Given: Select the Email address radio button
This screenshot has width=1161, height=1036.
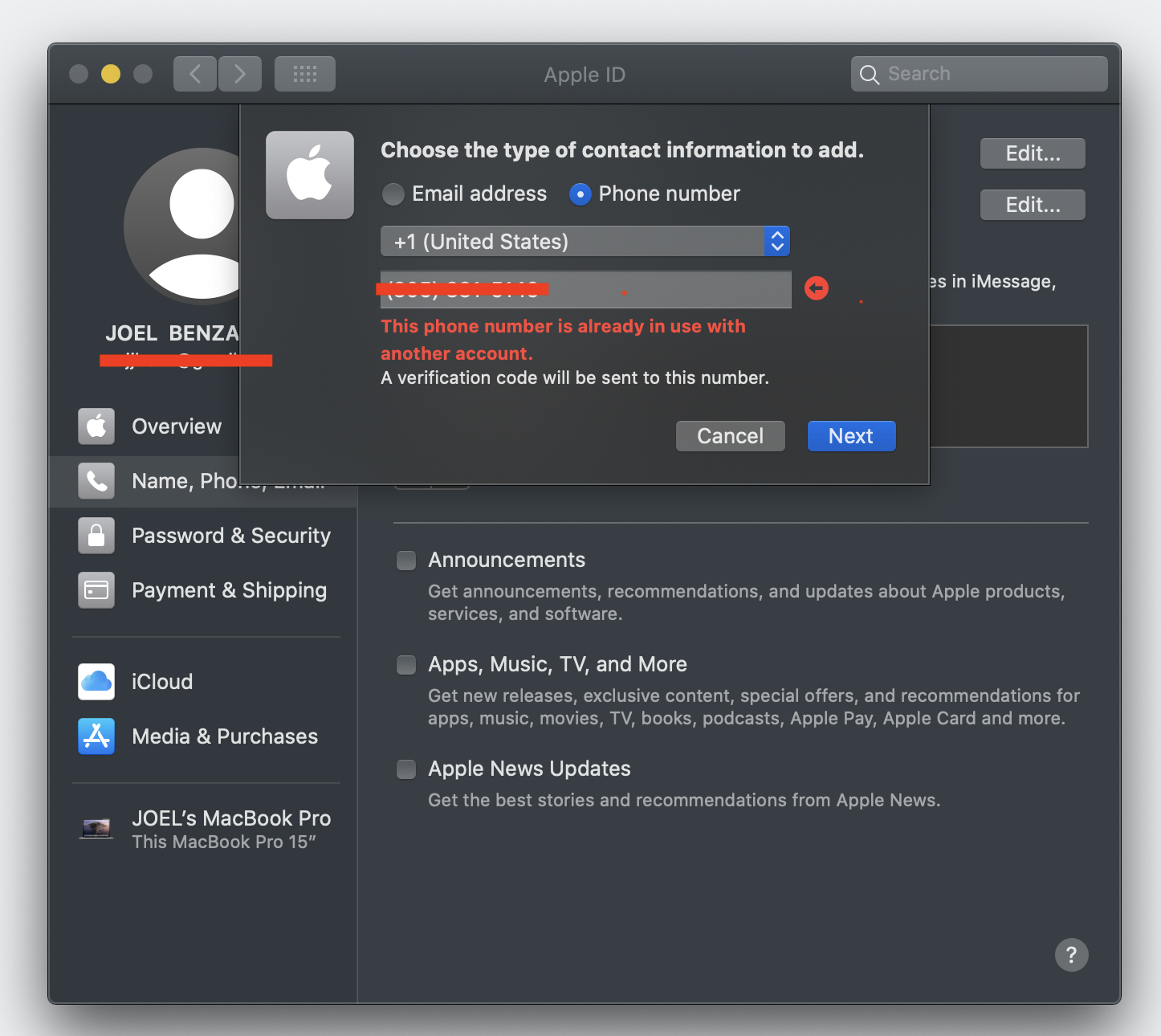Looking at the screenshot, I should click(x=393, y=194).
